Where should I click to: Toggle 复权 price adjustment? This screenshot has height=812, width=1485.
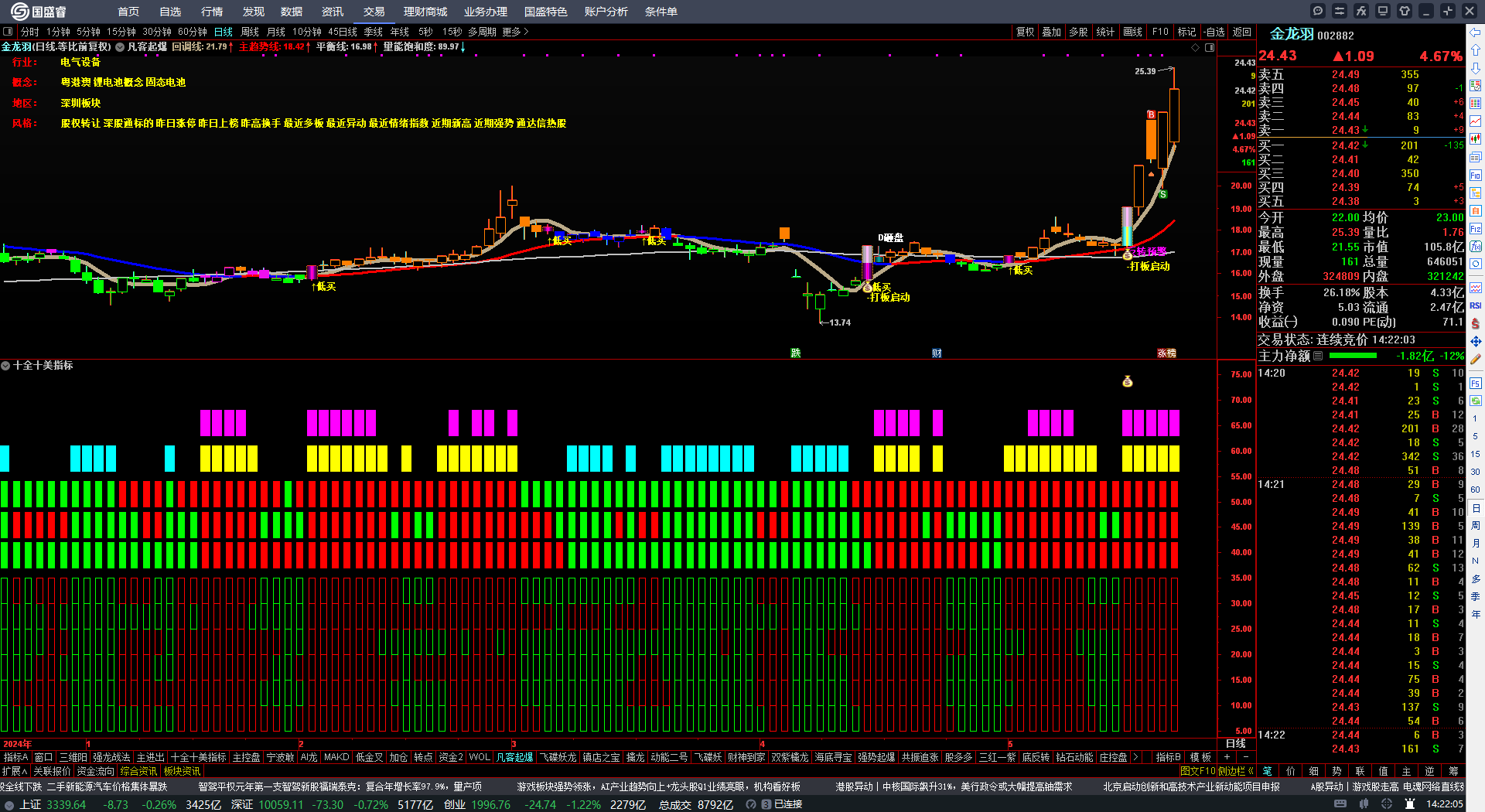[x=1025, y=32]
